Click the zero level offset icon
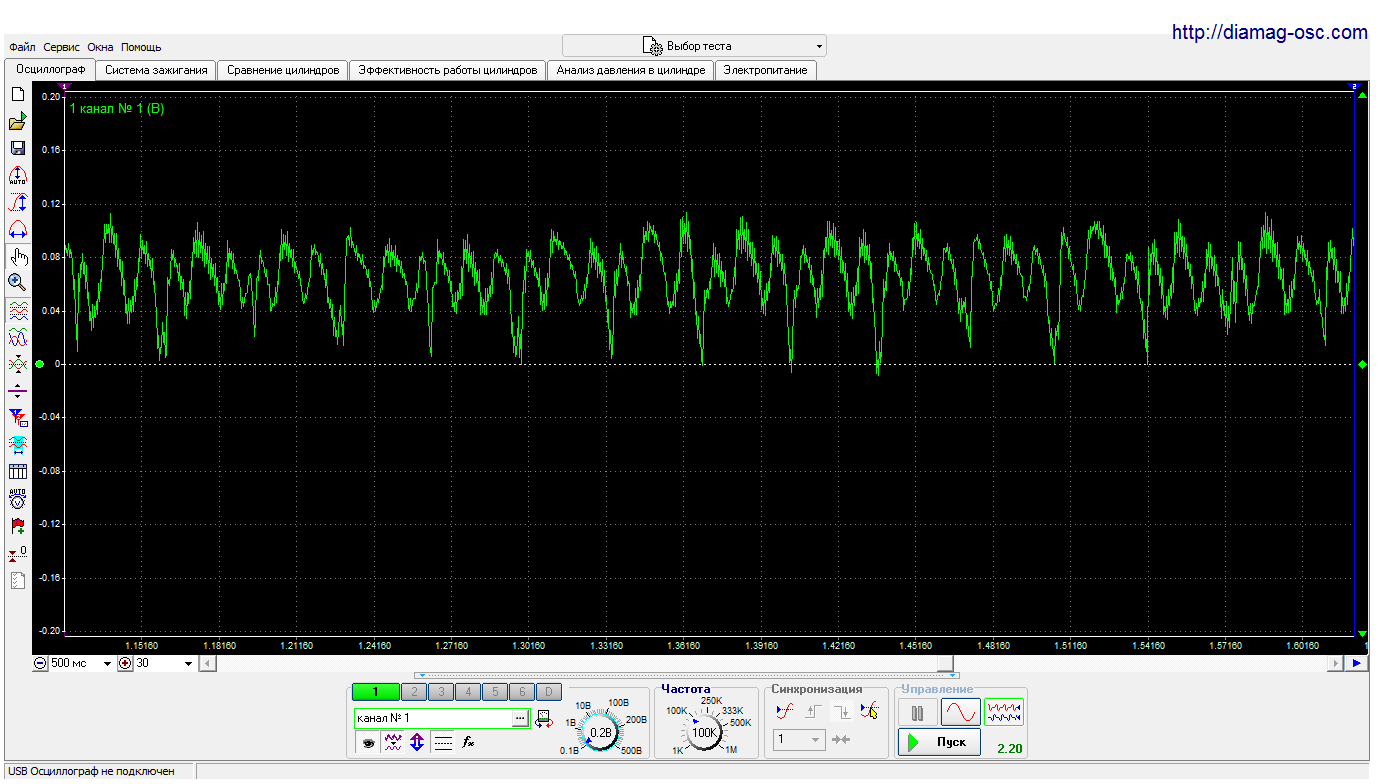 [17, 552]
